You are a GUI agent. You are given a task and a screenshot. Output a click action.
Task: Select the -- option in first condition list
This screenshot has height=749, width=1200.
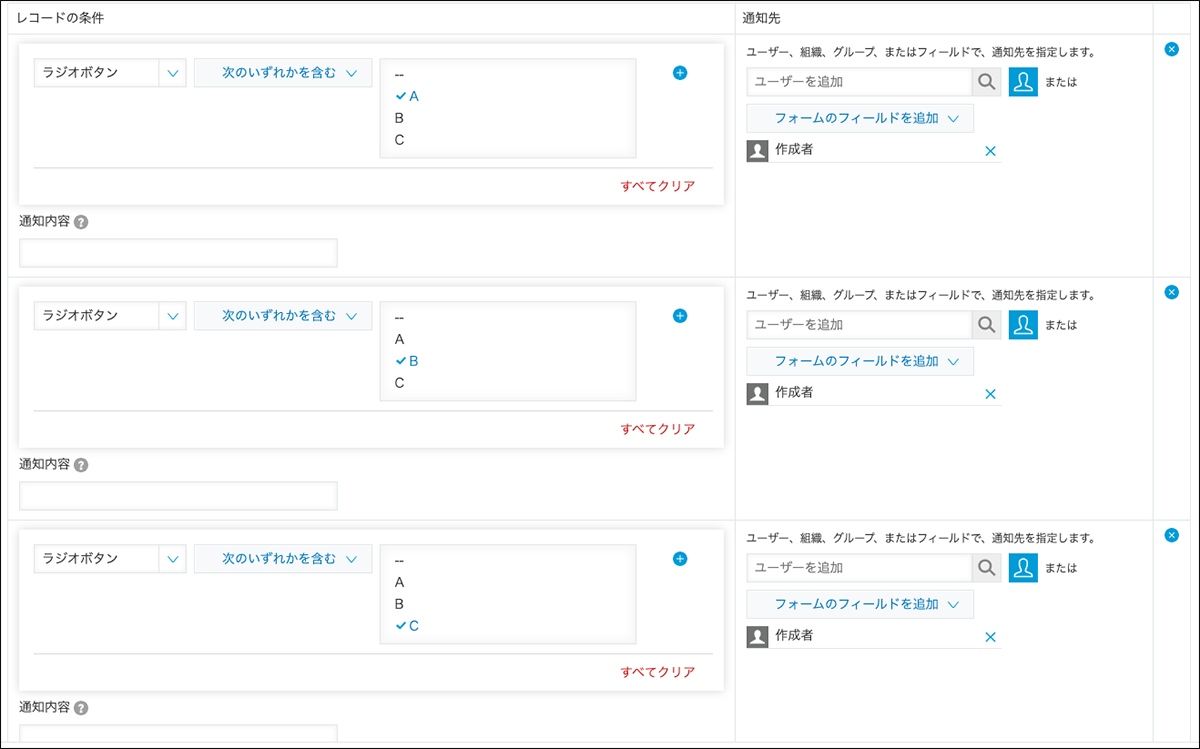click(x=400, y=74)
